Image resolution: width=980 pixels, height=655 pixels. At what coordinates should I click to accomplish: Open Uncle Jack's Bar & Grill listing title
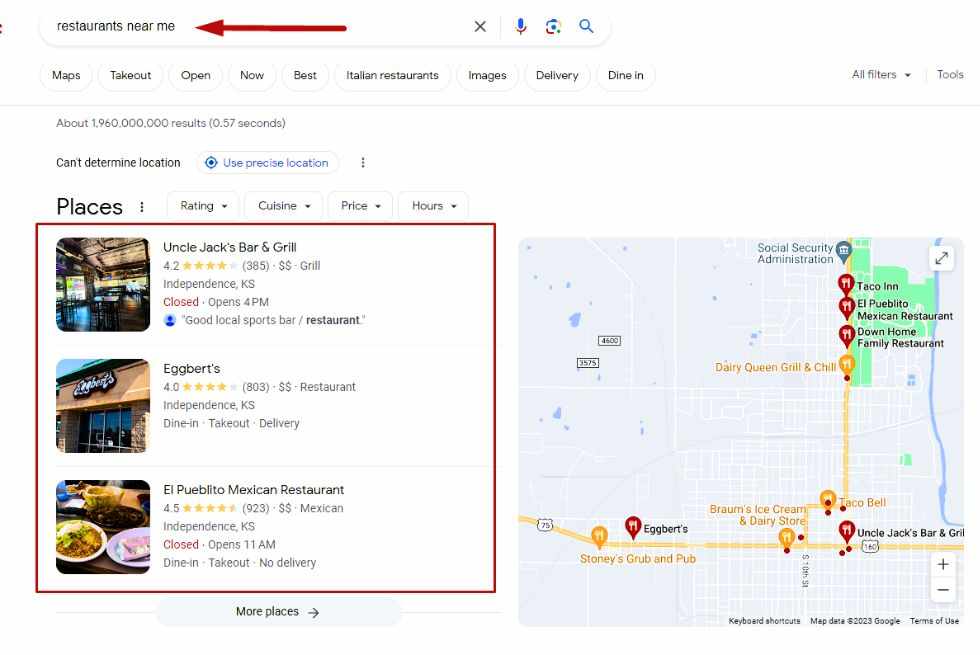click(230, 247)
